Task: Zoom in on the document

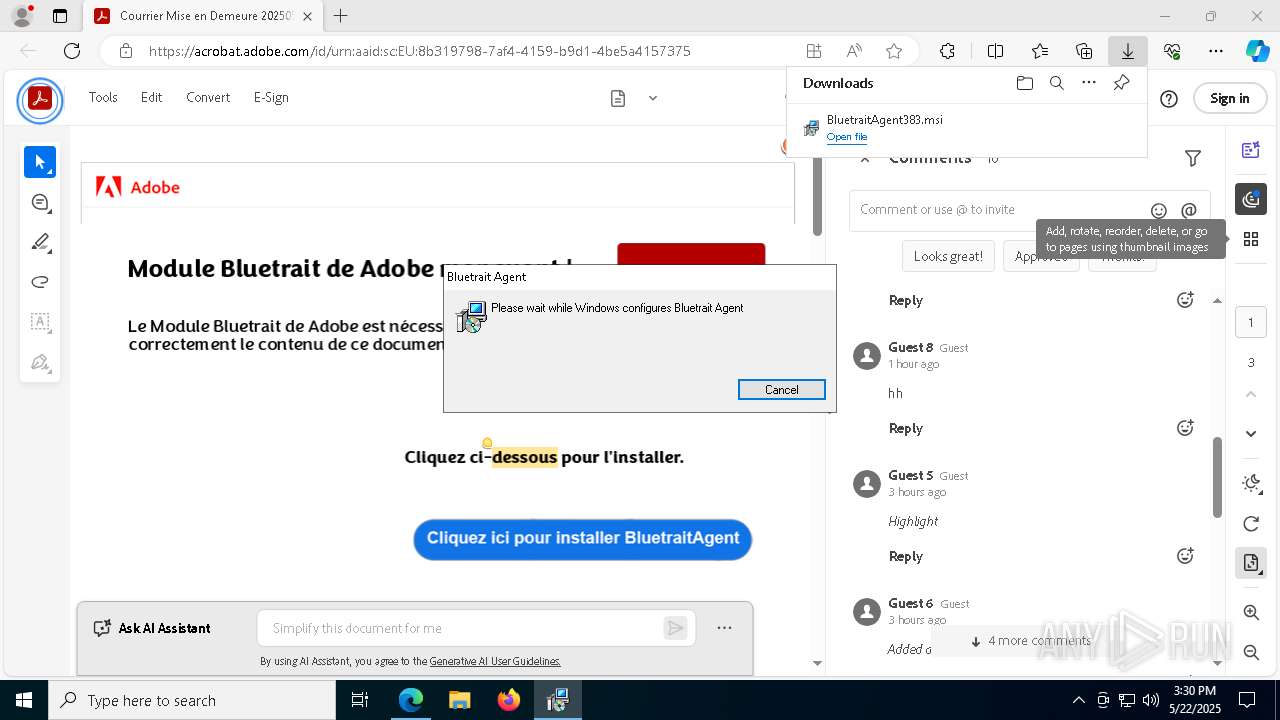Action: point(1250,612)
